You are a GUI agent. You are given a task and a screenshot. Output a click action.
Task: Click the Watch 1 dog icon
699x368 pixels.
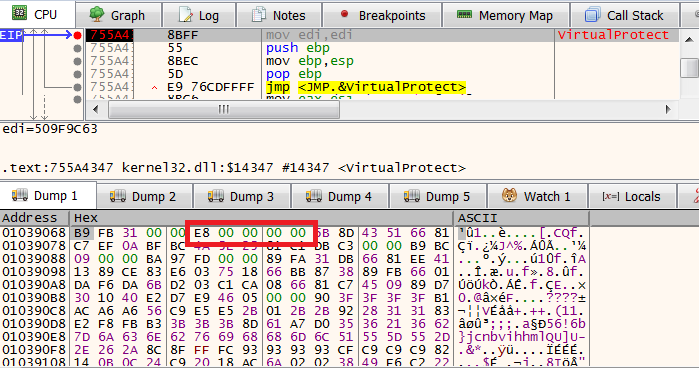click(x=510, y=195)
